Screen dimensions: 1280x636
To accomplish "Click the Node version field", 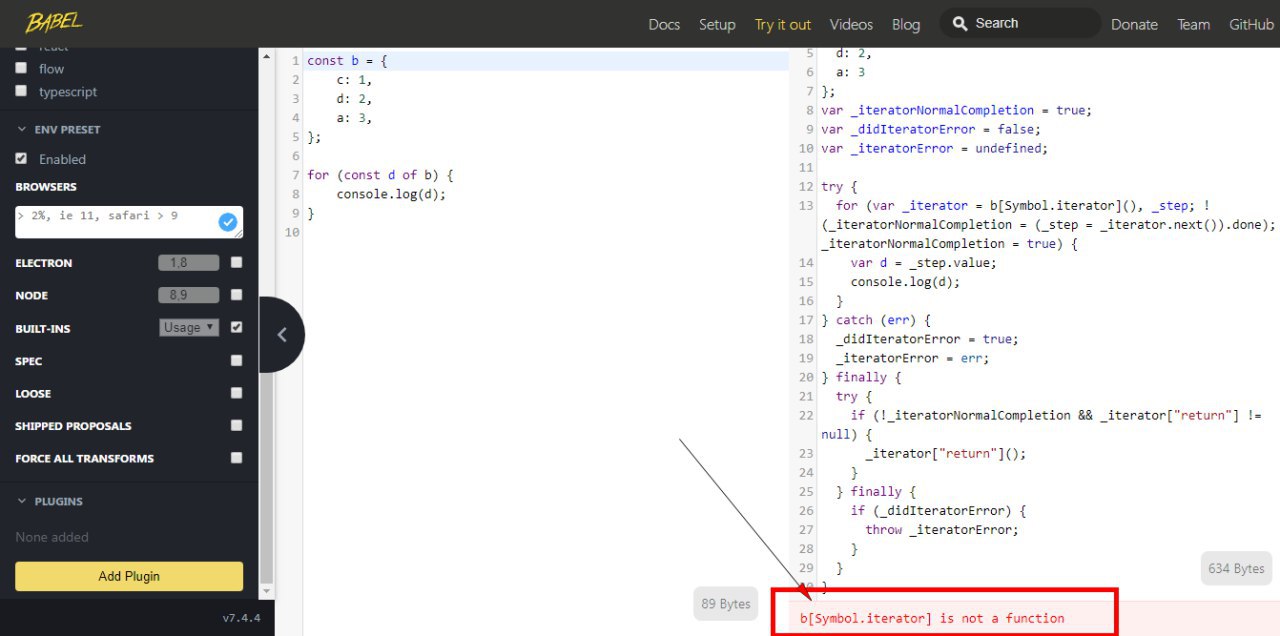I will pyautogui.click(x=188, y=295).
